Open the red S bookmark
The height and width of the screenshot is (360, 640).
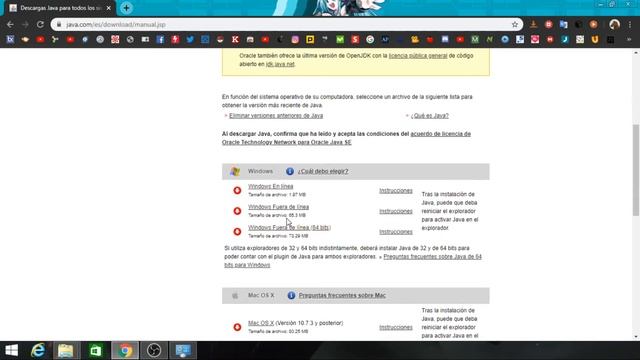[355, 40]
